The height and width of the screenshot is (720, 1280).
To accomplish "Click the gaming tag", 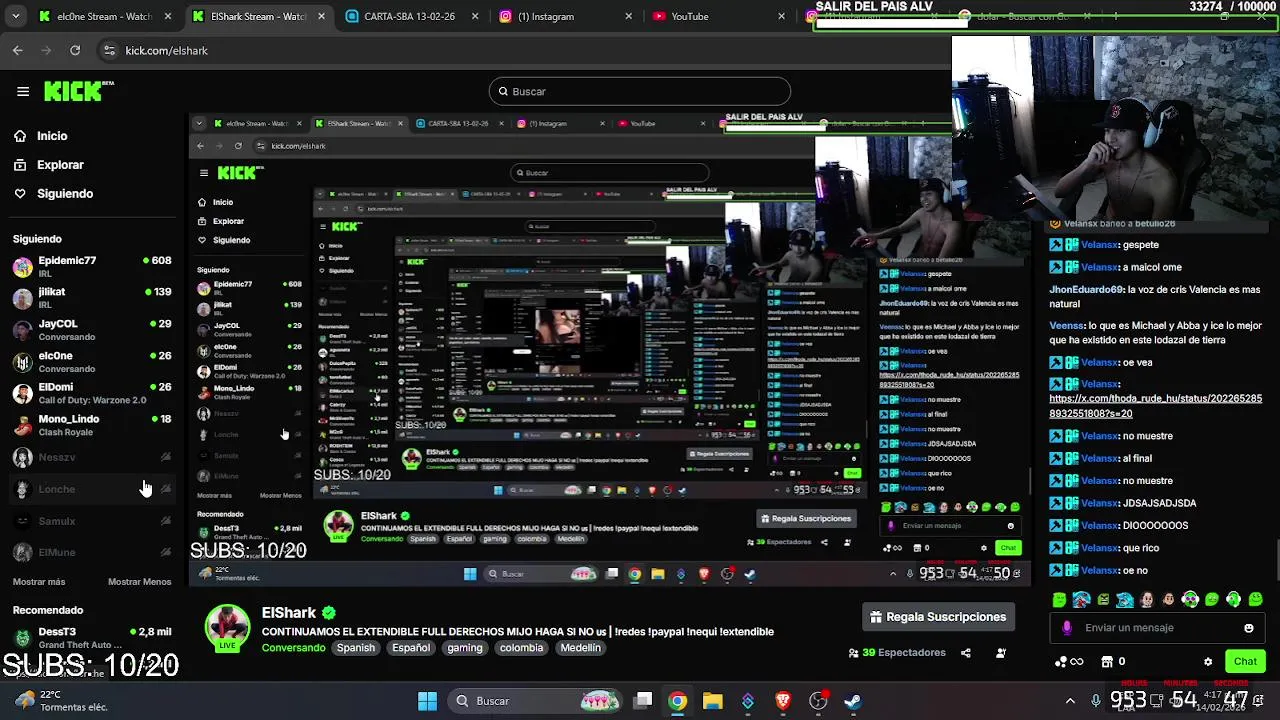I will click(465, 648).
